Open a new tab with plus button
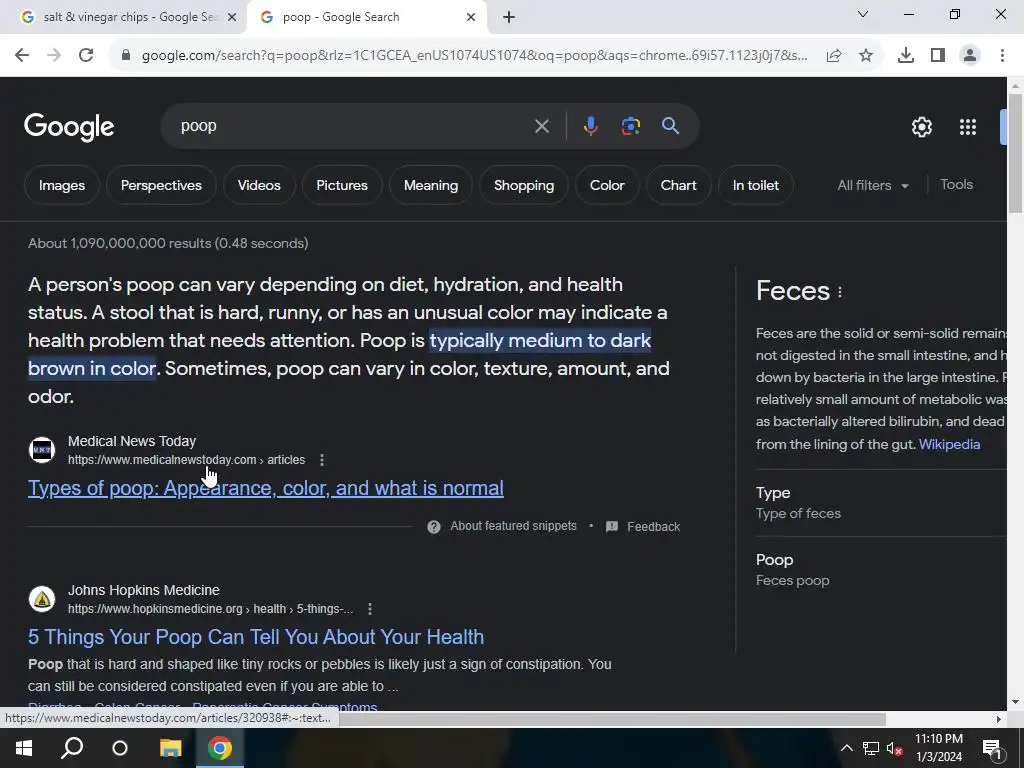The height and width of the screenshot is (768, 1024). point(509,18)
